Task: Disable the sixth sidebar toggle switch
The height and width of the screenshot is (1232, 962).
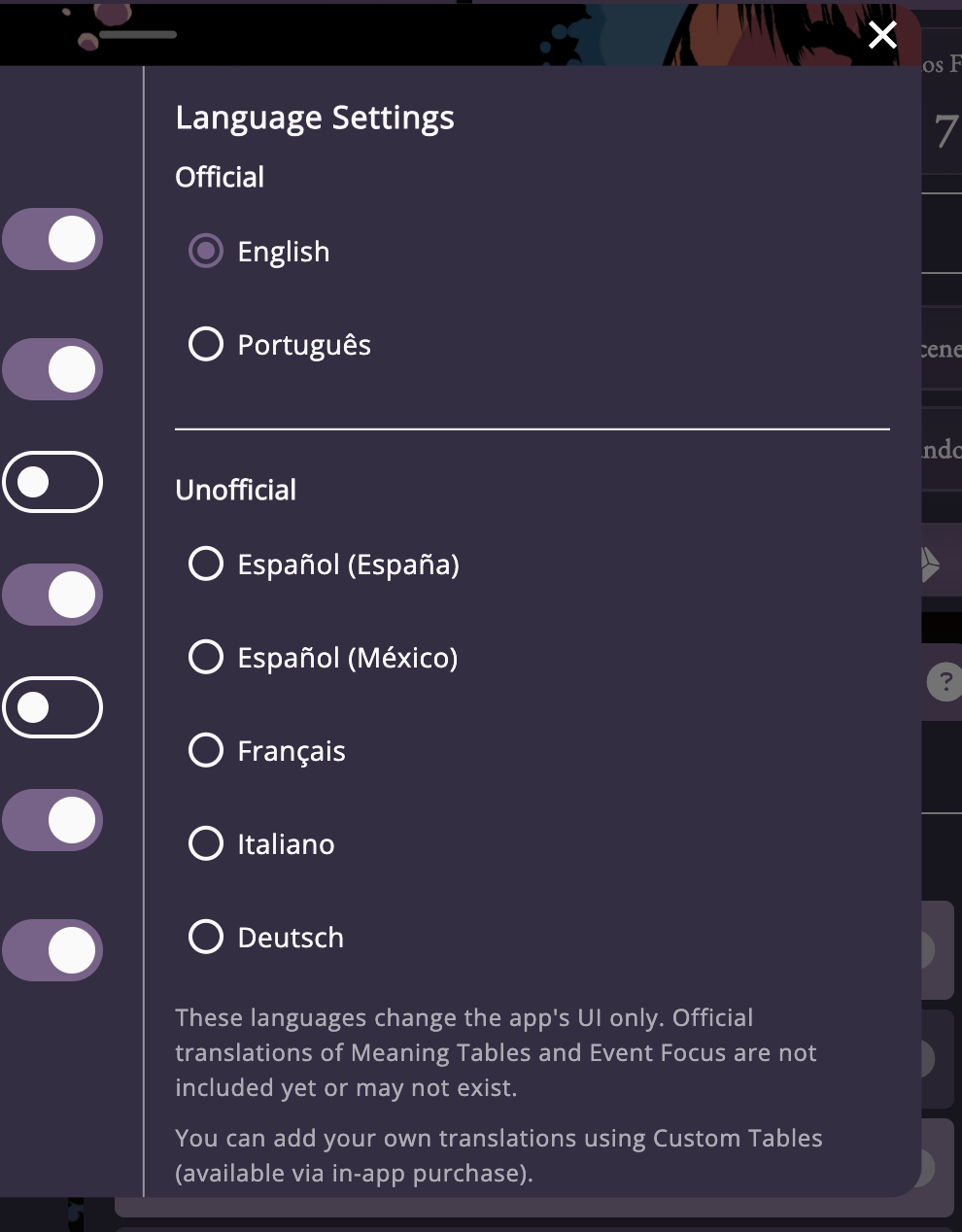Action: tap(52, 820)
